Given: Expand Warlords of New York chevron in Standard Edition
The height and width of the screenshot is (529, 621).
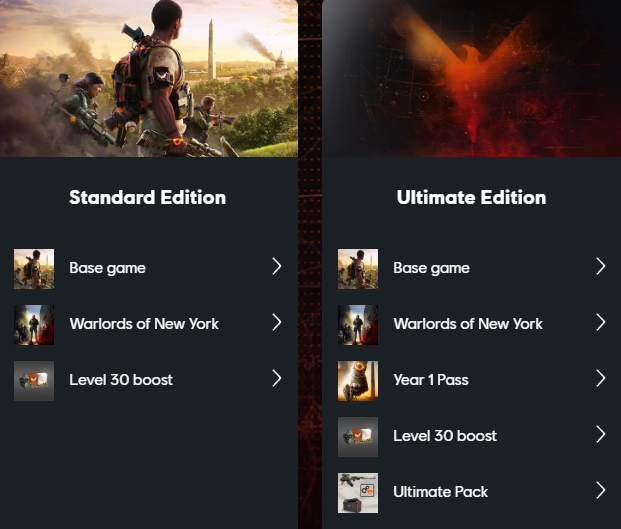Looking at the screenshot, I should tap(277, 322).
